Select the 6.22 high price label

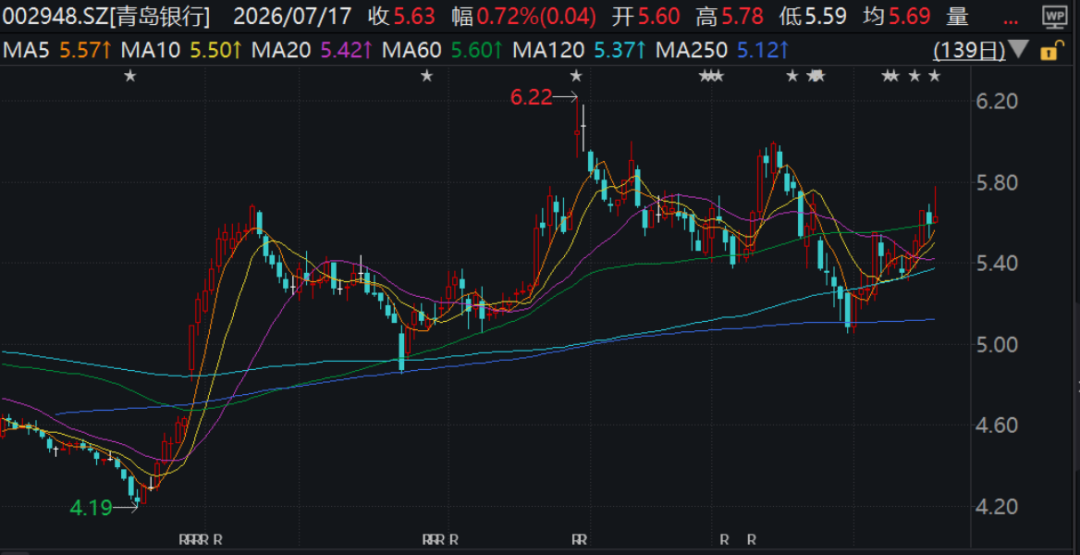point(531,98)
